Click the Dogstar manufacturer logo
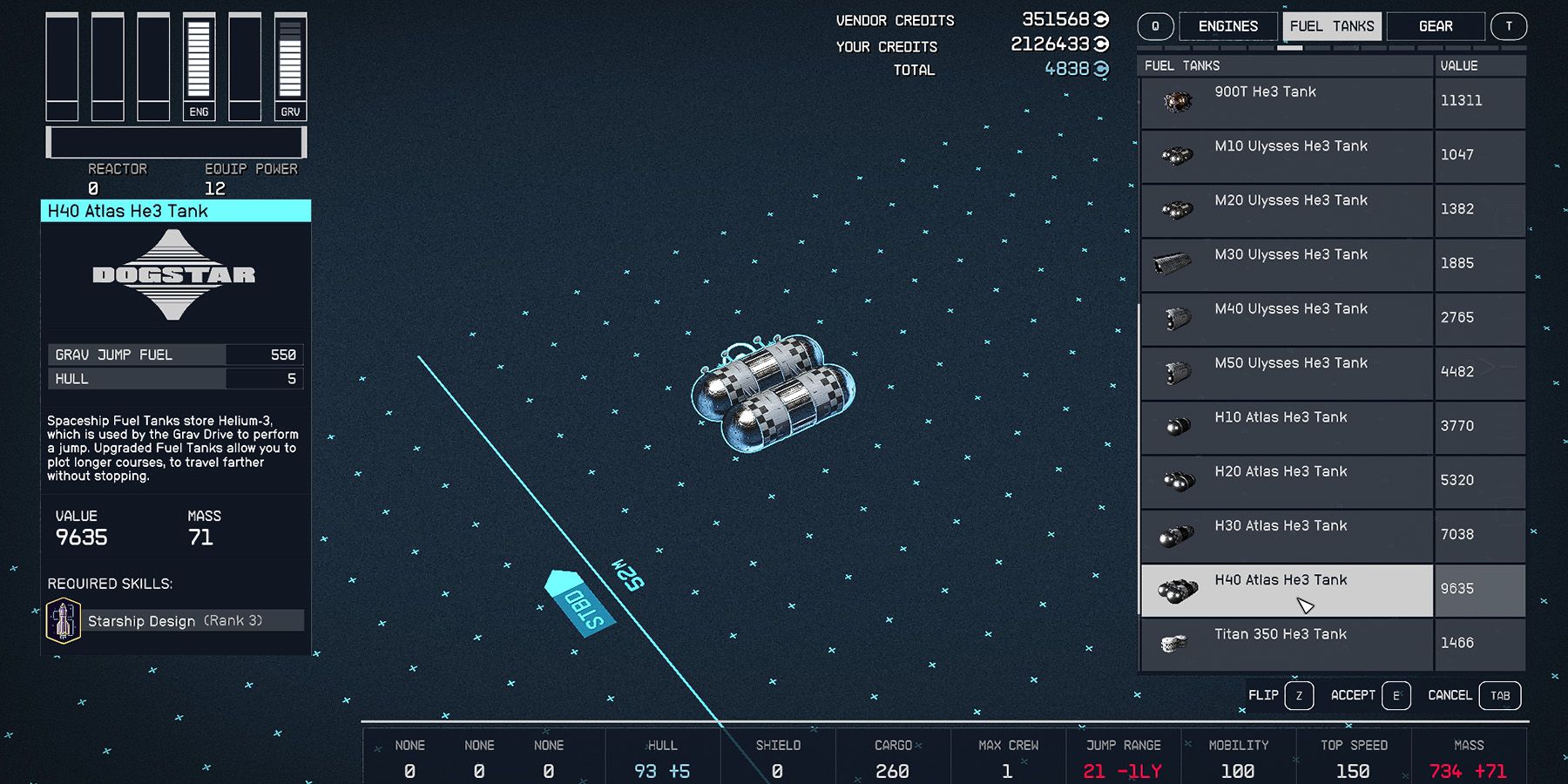Image resolution: width=1568 pixels, height=784 pixels. (x=174, y=275)
